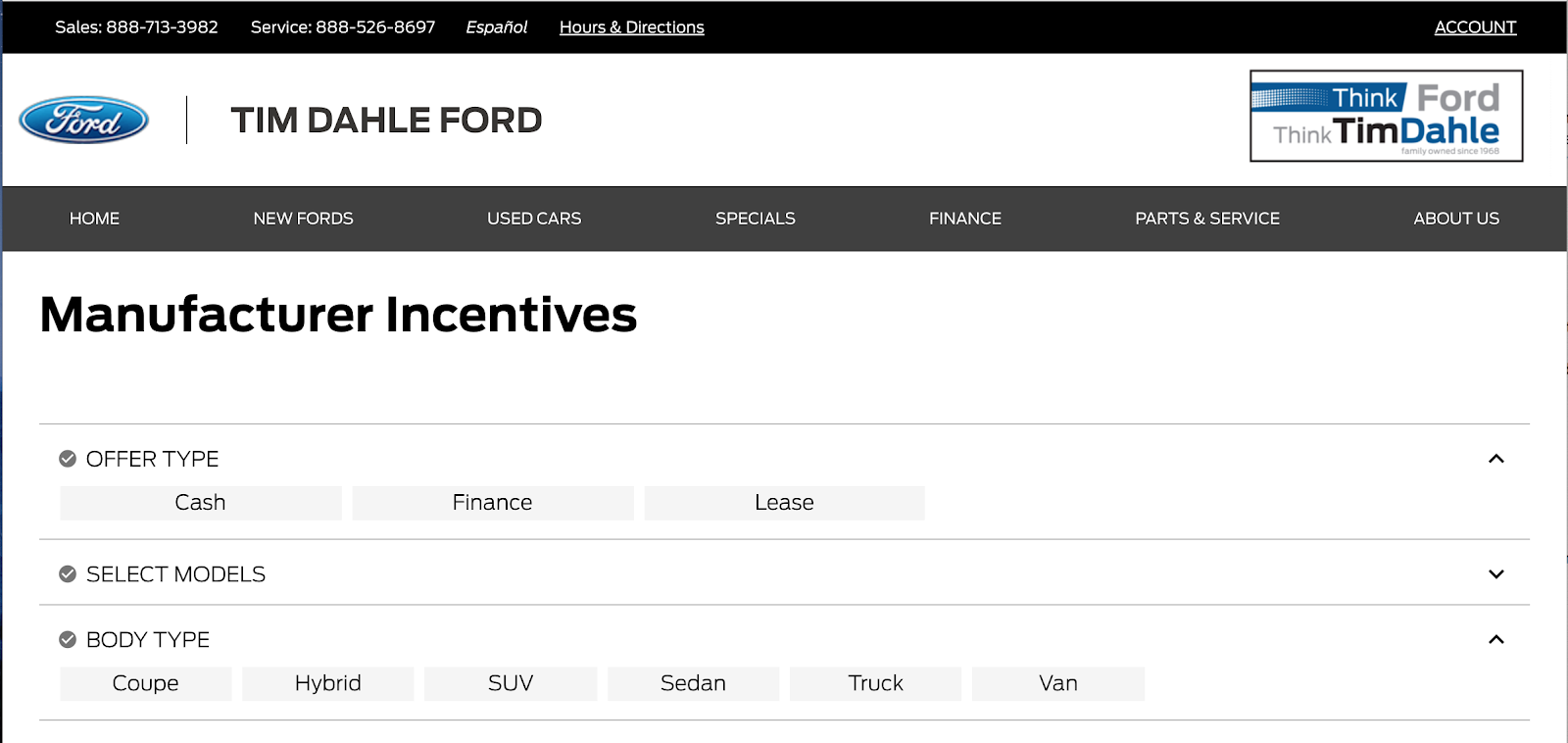Select the Truck body type filter
The height and width of the screenshot is (743, 1568).
click(875, 683)
